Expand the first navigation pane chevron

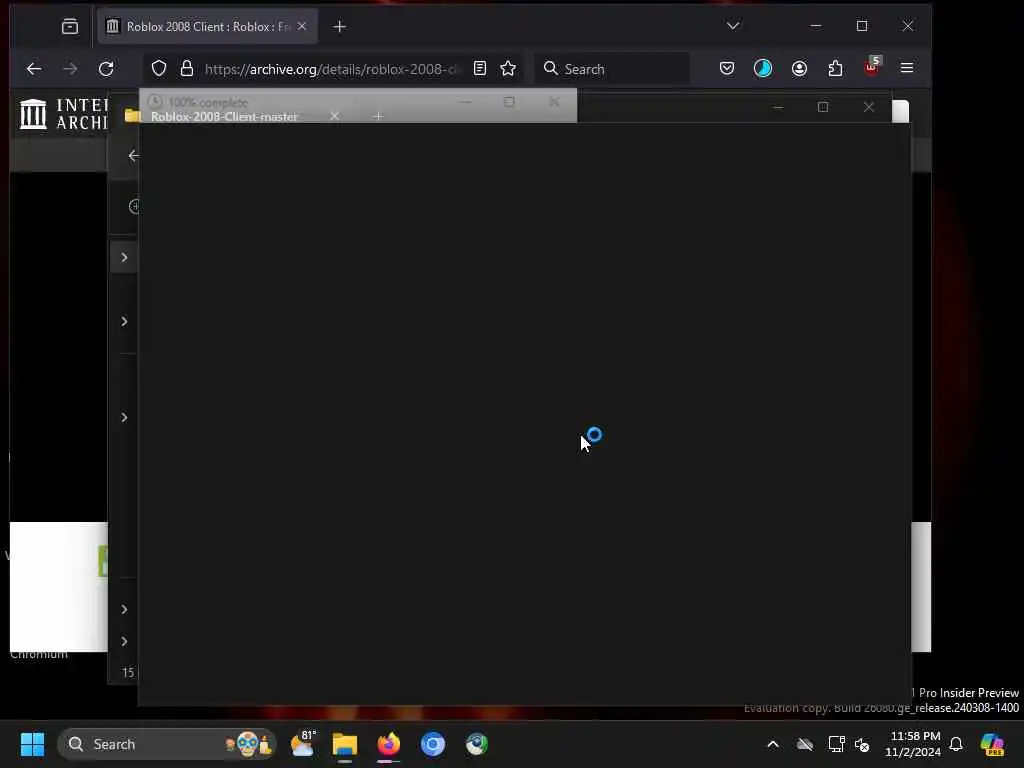(124, 257)
